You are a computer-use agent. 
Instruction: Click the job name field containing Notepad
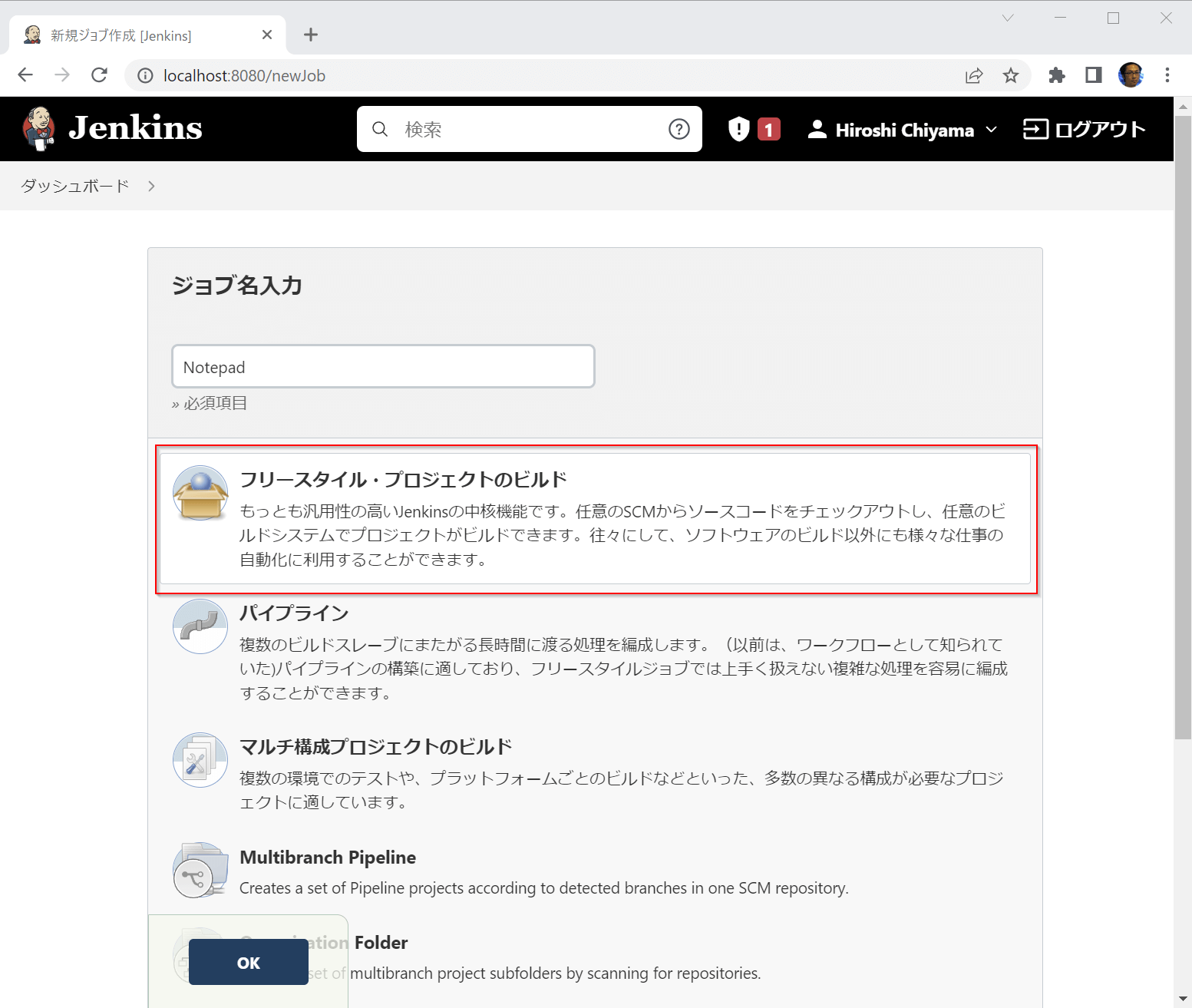click(x=383, y=366)
